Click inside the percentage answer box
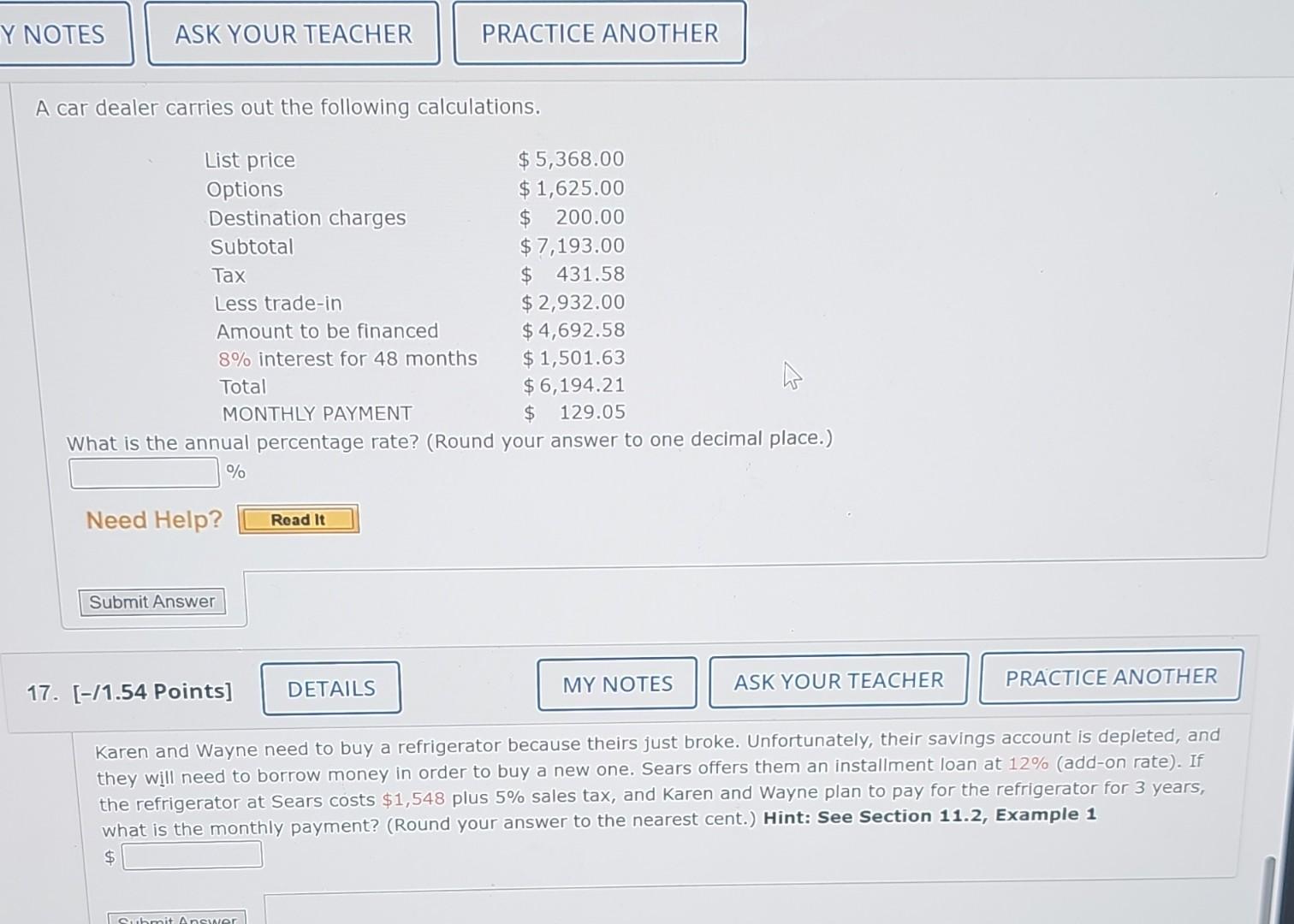Screen dimensions: 1294x924 [x=143, y=471]
